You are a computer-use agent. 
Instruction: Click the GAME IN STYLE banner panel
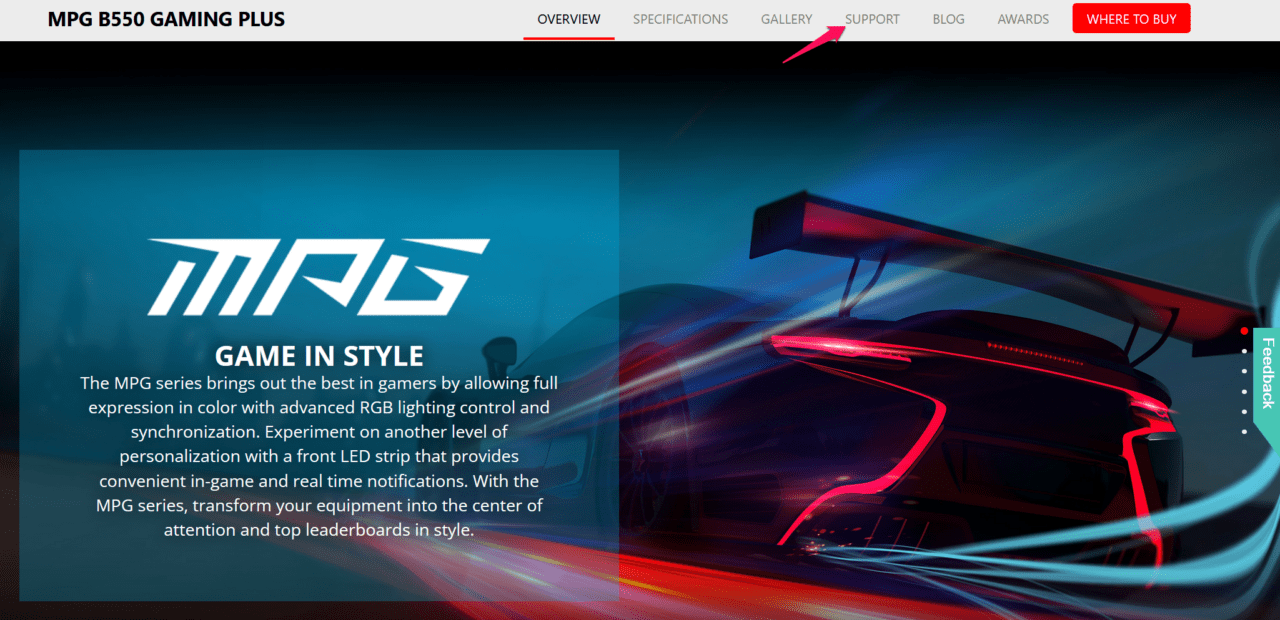tap(318, 375)
